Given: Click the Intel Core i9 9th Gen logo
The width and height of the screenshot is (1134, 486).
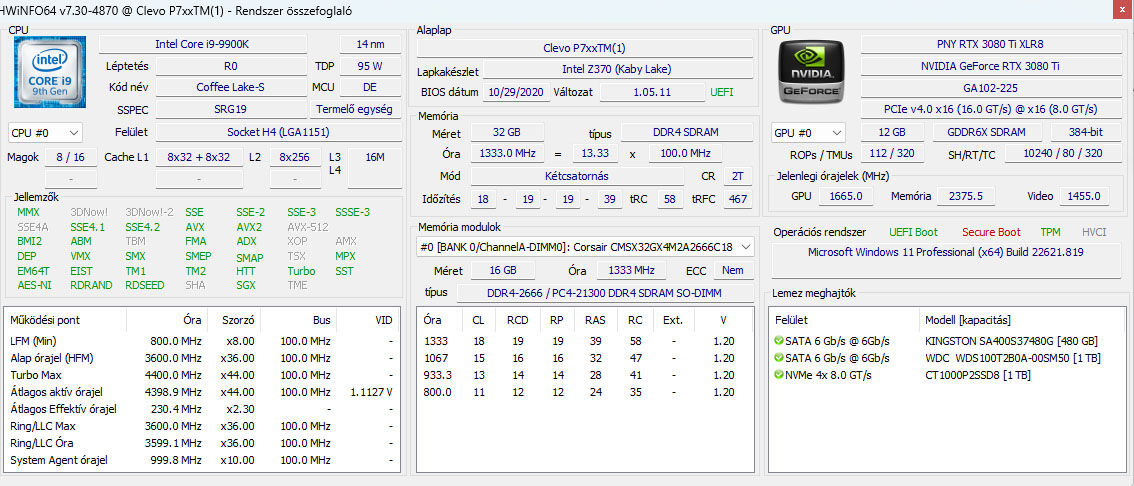Looking at the screenshot, I should coord(50,72).
